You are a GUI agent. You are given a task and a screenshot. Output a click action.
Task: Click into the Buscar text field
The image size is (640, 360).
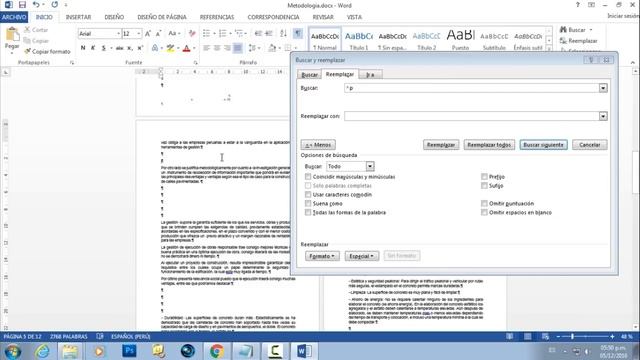(x=471, y=88)
